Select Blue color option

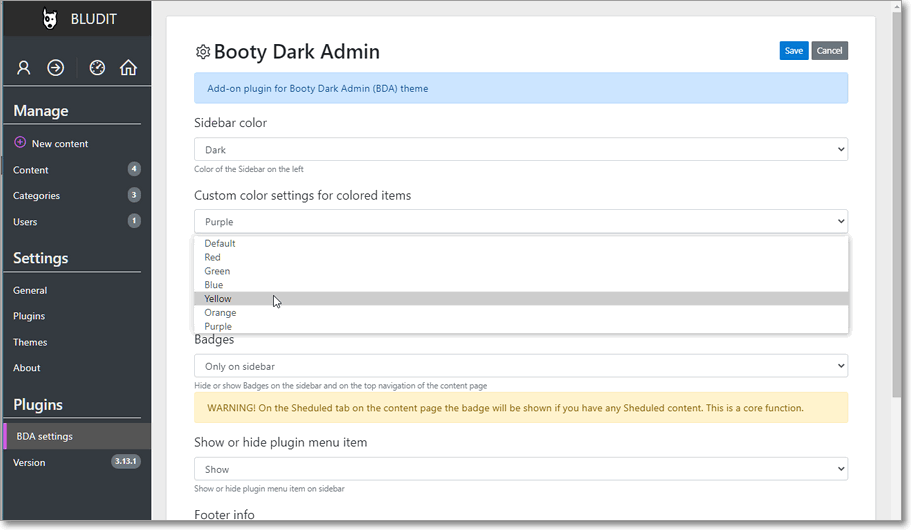[521, 285]
